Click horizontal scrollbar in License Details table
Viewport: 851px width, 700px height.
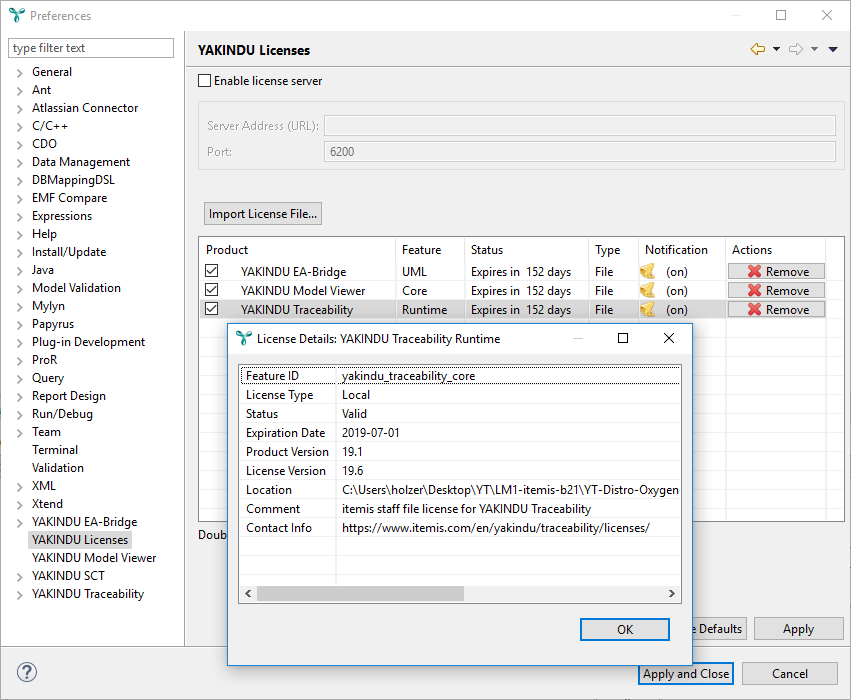pyautogui.click(x=360, y=594)
